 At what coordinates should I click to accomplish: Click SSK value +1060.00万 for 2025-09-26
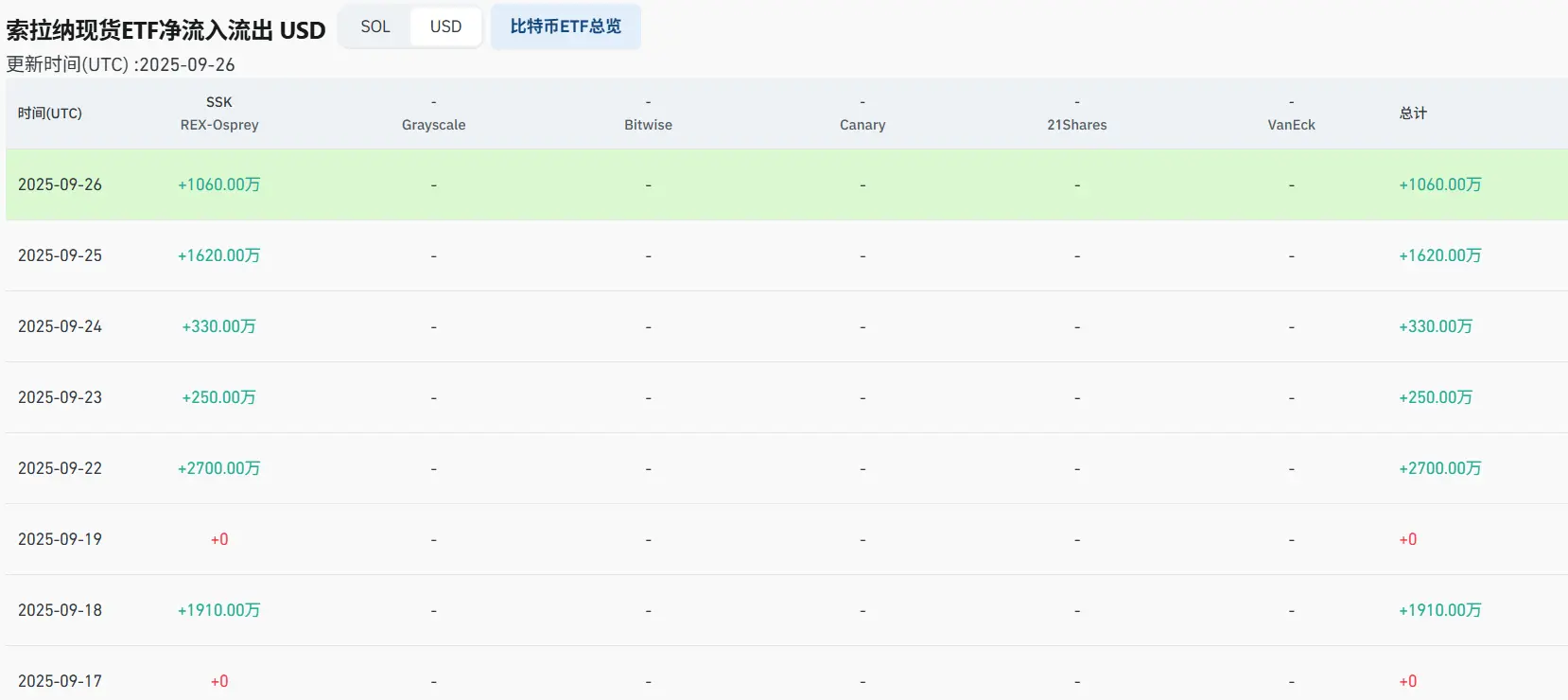[219, 184]
